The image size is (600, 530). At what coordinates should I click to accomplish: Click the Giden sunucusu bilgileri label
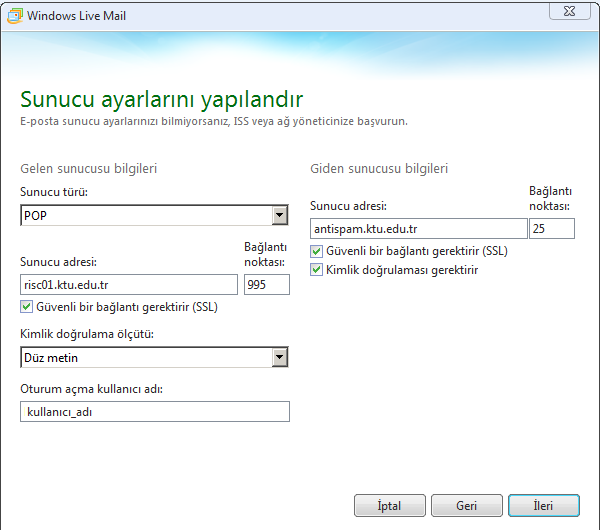379,169
